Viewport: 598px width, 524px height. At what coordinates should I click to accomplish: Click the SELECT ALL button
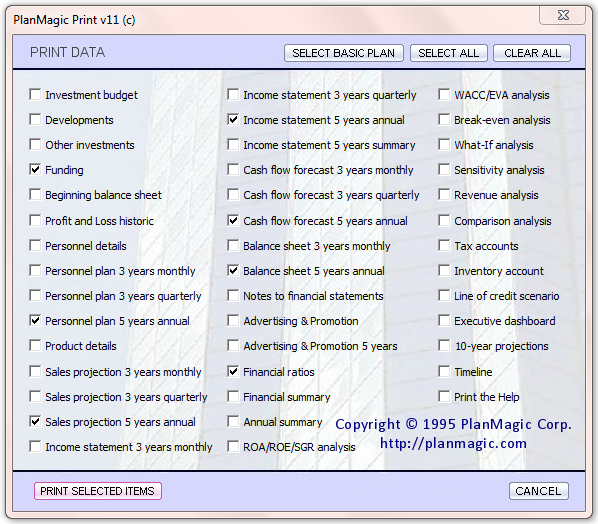click(x=448, y=53)
